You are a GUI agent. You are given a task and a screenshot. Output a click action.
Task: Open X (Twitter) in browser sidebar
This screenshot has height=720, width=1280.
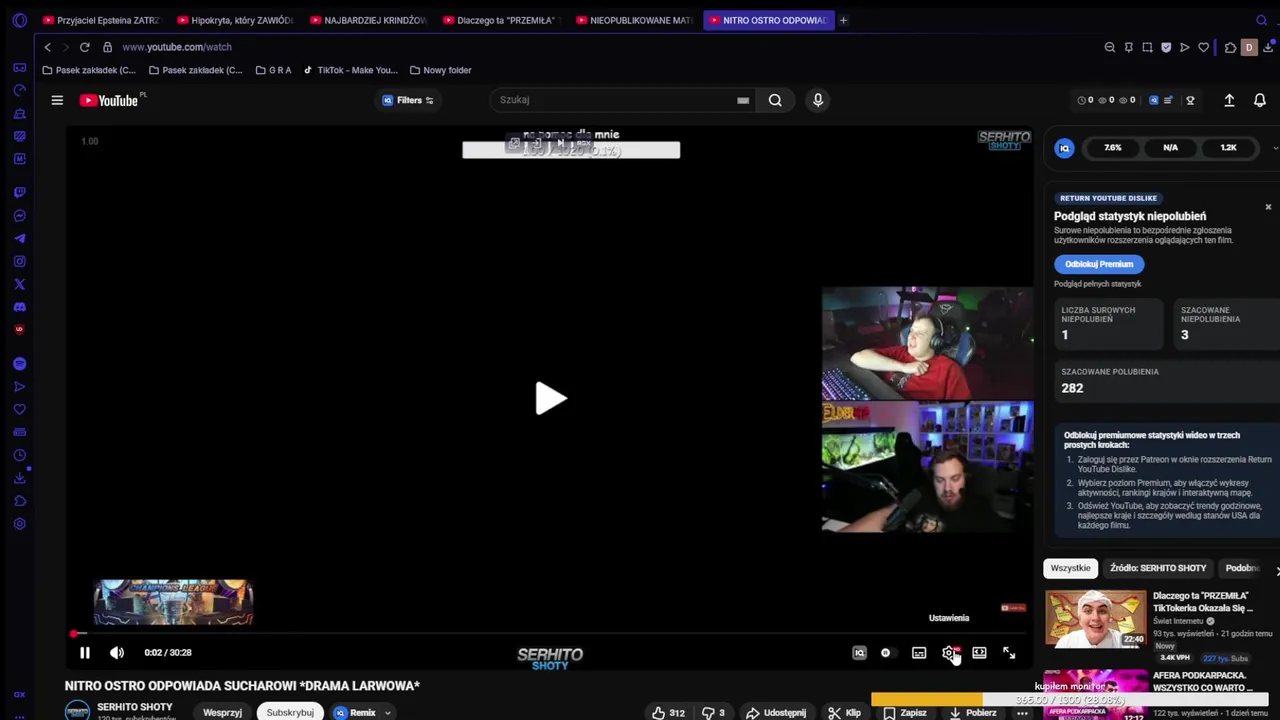click(x=19, y=284)
